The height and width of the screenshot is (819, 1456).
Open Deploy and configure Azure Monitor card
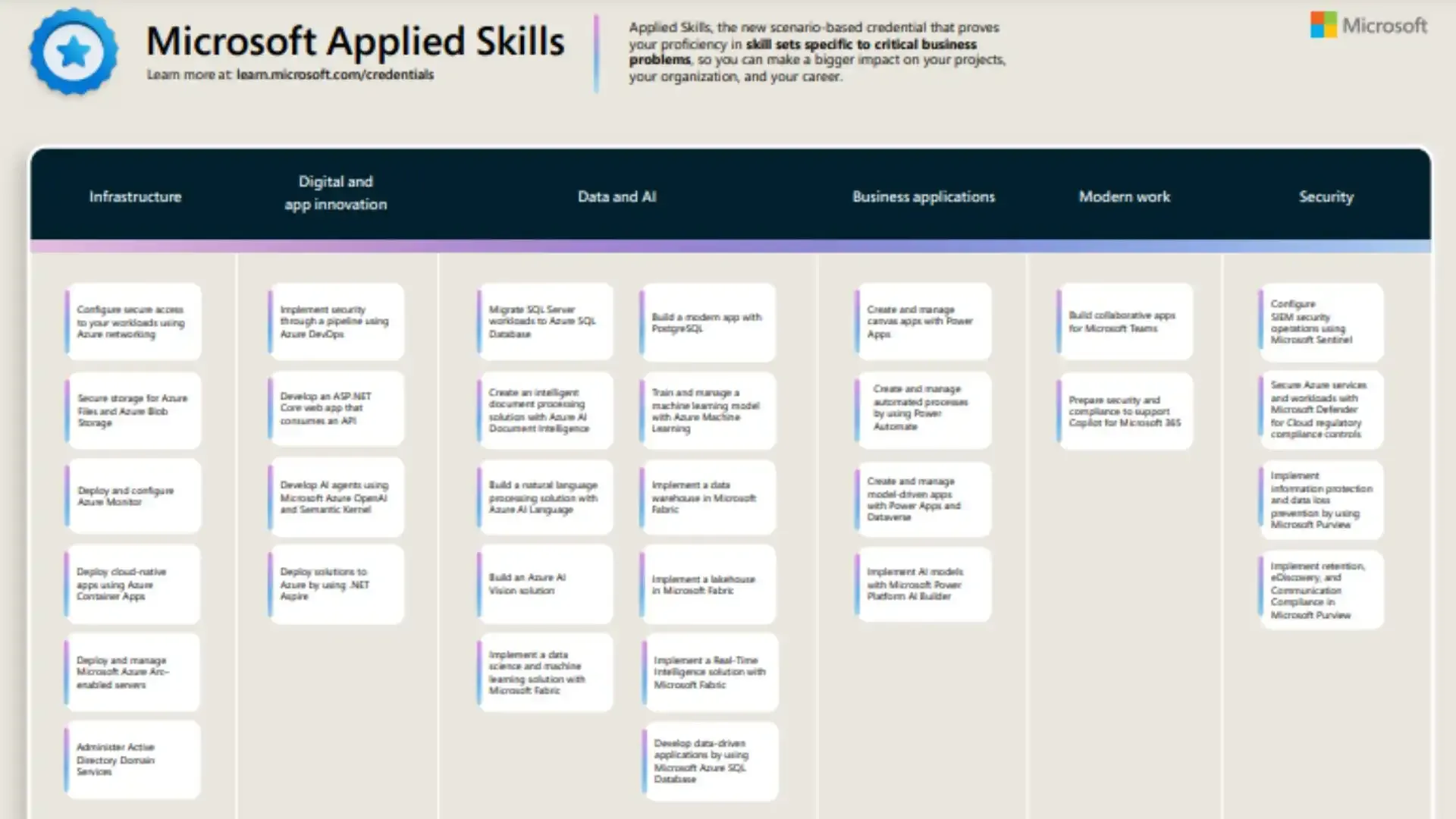pyautogui.click(x=133, y=496)
